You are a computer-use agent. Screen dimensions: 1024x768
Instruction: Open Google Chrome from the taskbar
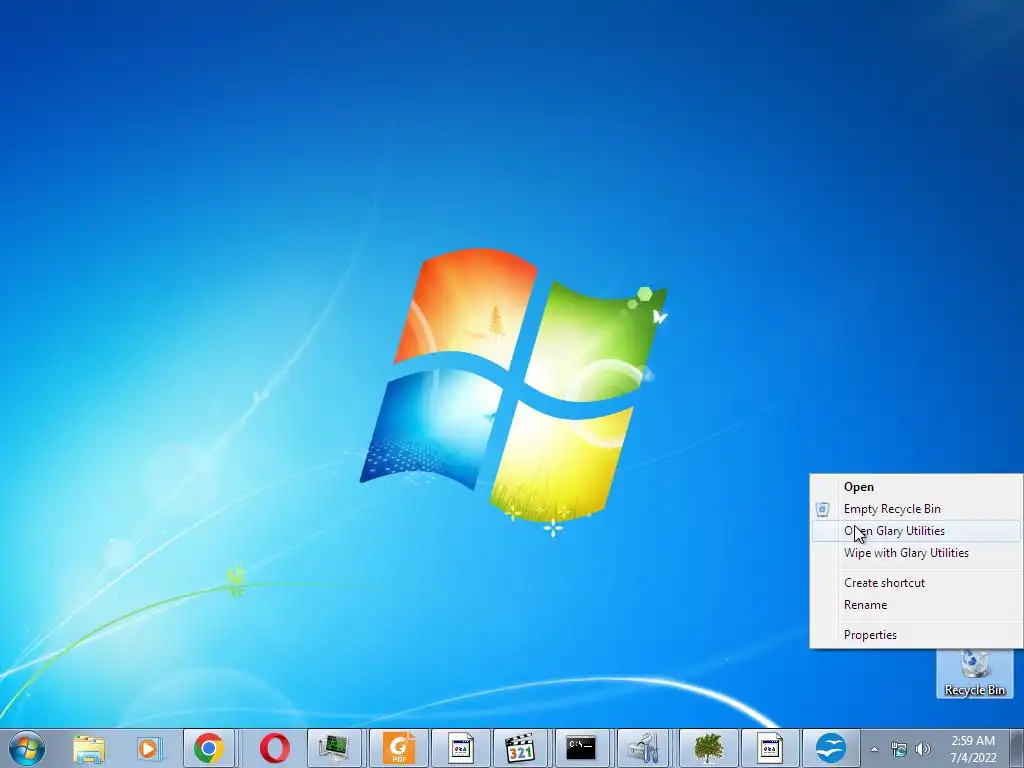208,748
